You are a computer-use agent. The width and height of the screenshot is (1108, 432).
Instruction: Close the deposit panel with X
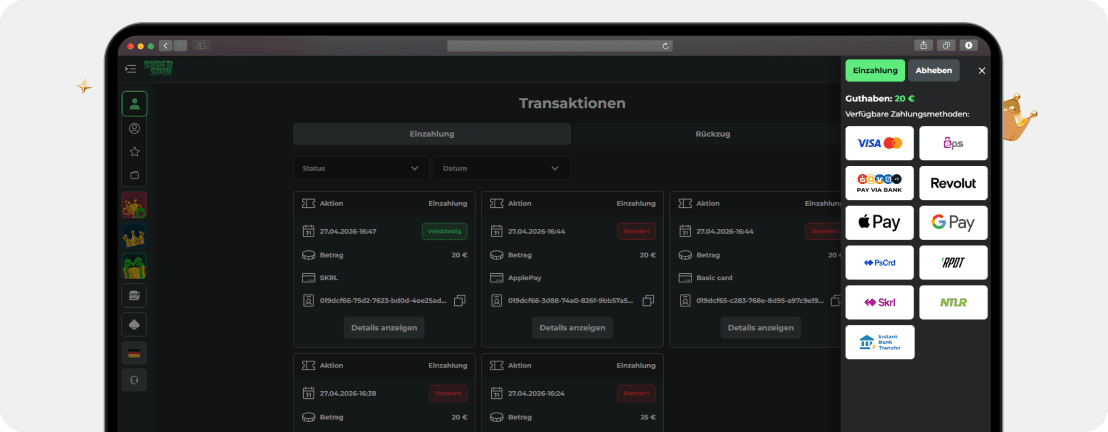pos(982,71)
